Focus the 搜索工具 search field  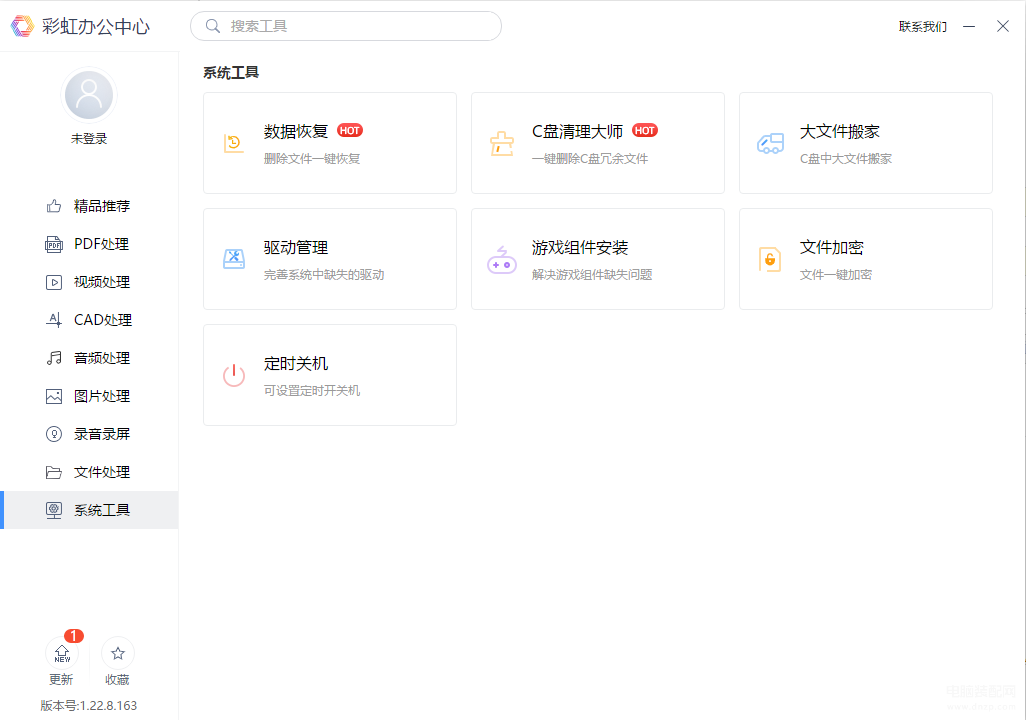point(345,26)
